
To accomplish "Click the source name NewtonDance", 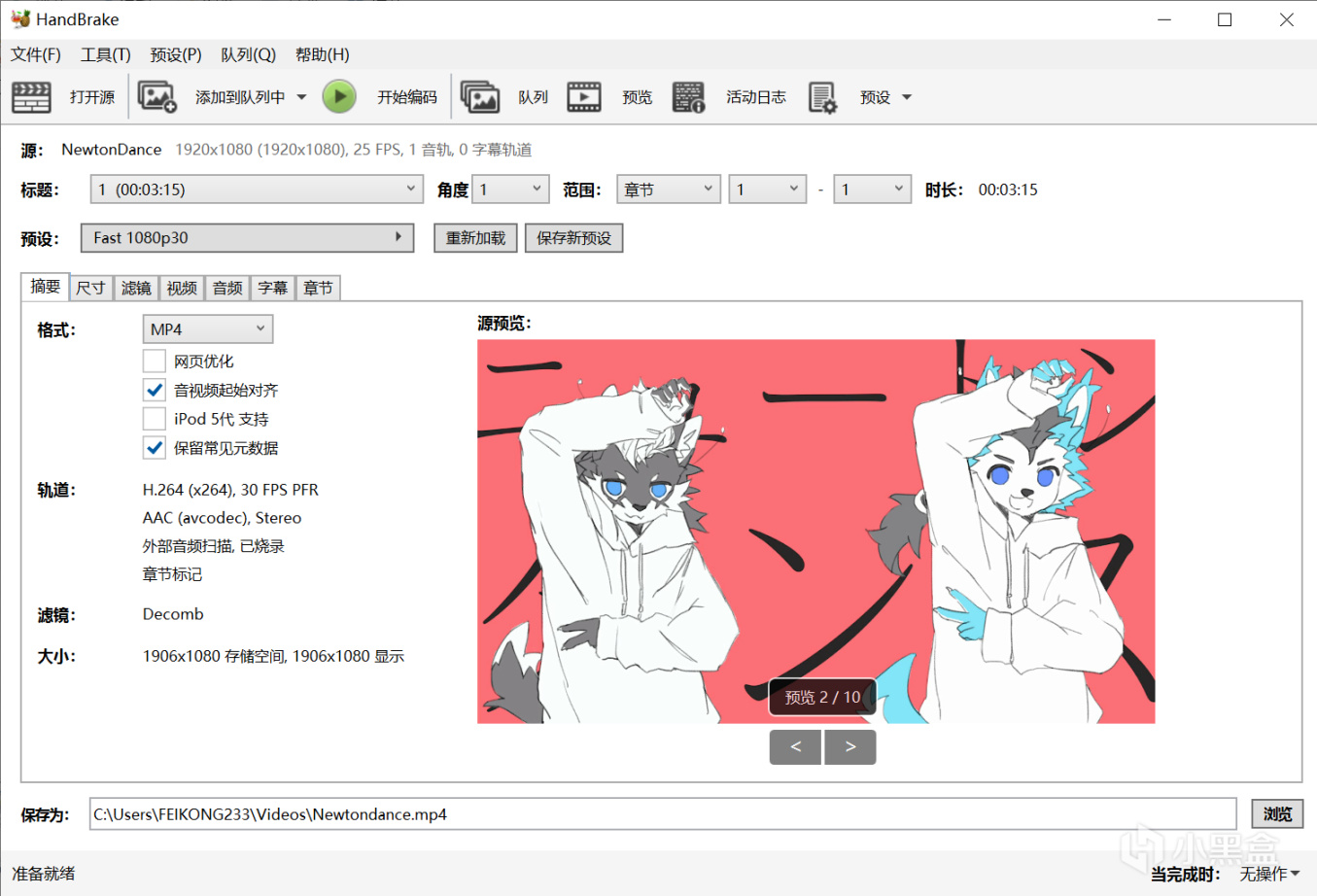I will click(x=112, y=150).
